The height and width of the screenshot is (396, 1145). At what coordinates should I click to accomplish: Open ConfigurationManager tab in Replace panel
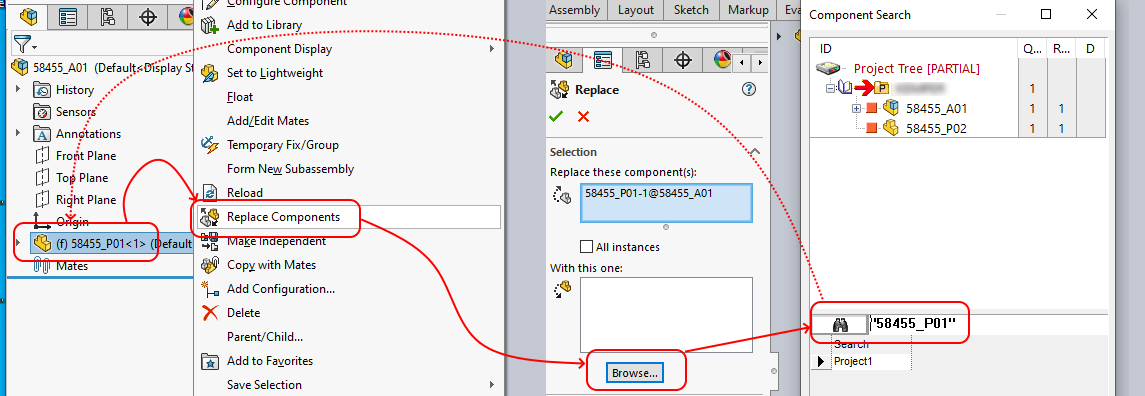[x=643, y=60]
